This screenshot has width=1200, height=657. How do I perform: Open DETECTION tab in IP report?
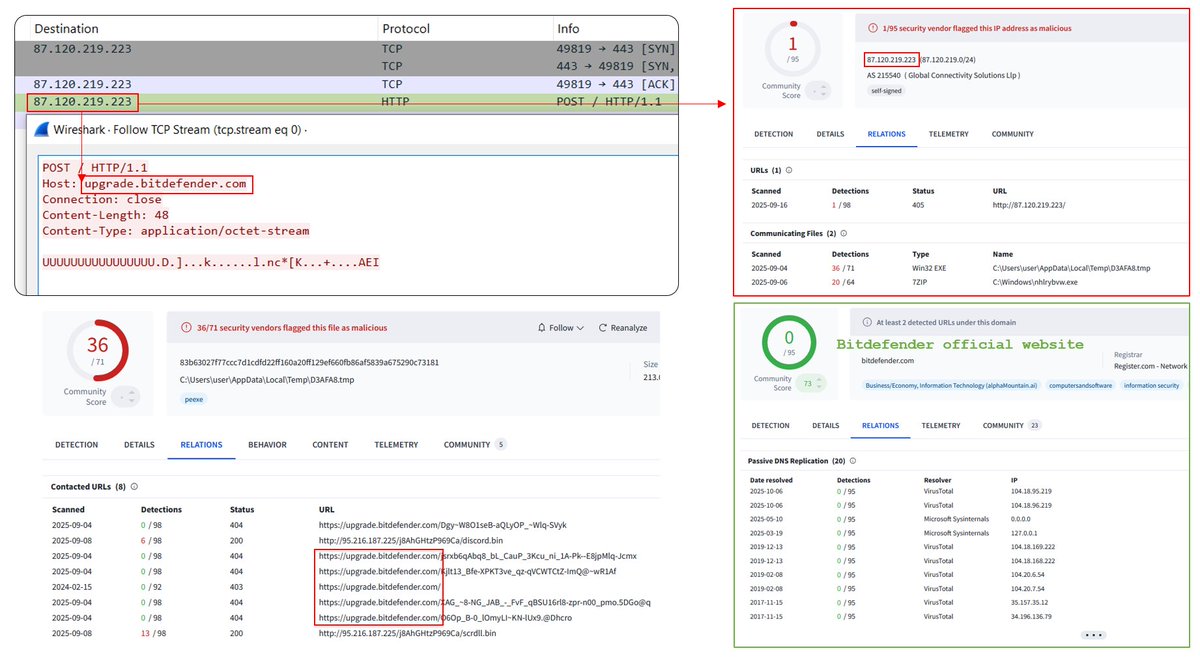pos(773,134)
